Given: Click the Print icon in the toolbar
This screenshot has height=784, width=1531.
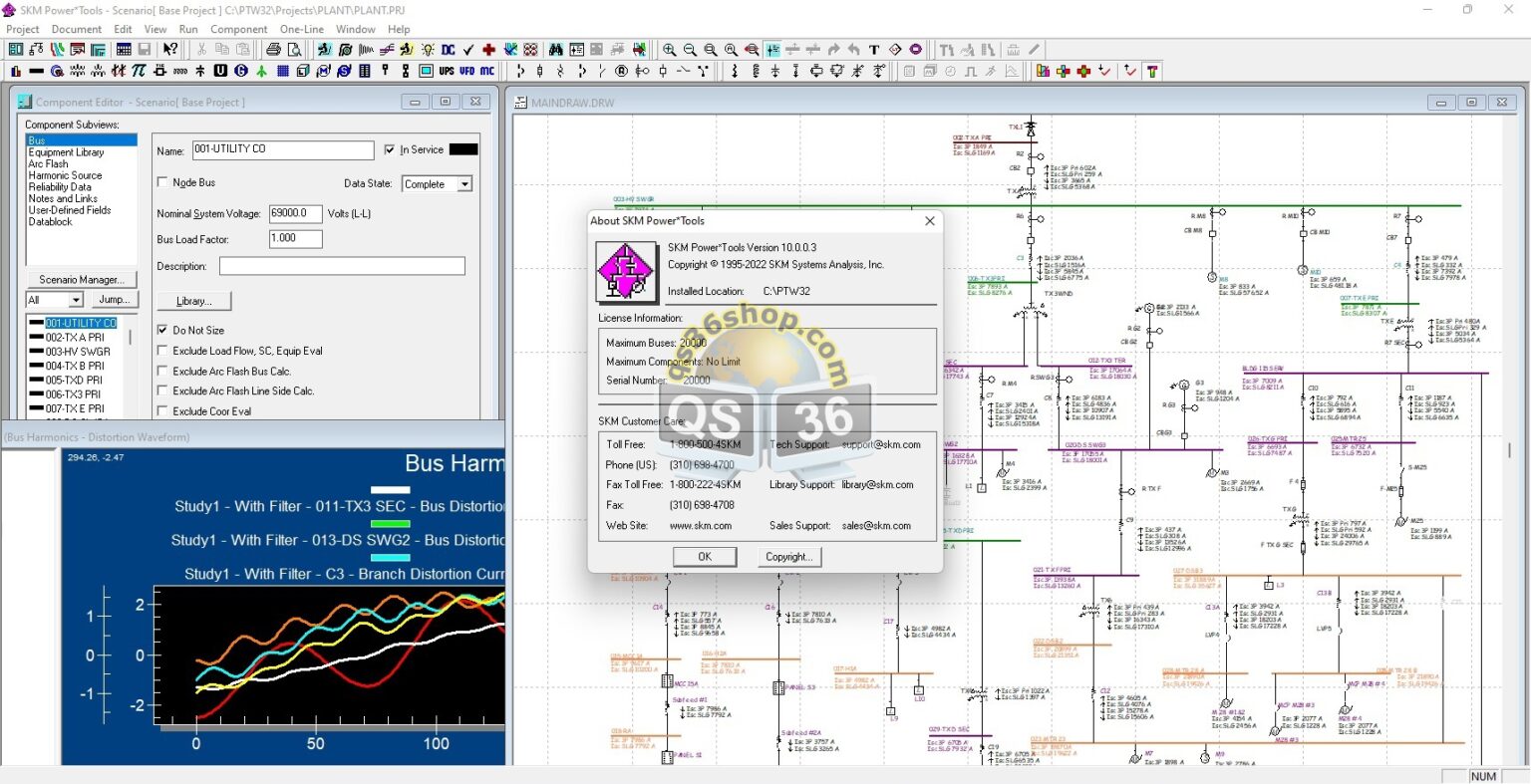Looking at the screenshot, I should coord(273,50).
